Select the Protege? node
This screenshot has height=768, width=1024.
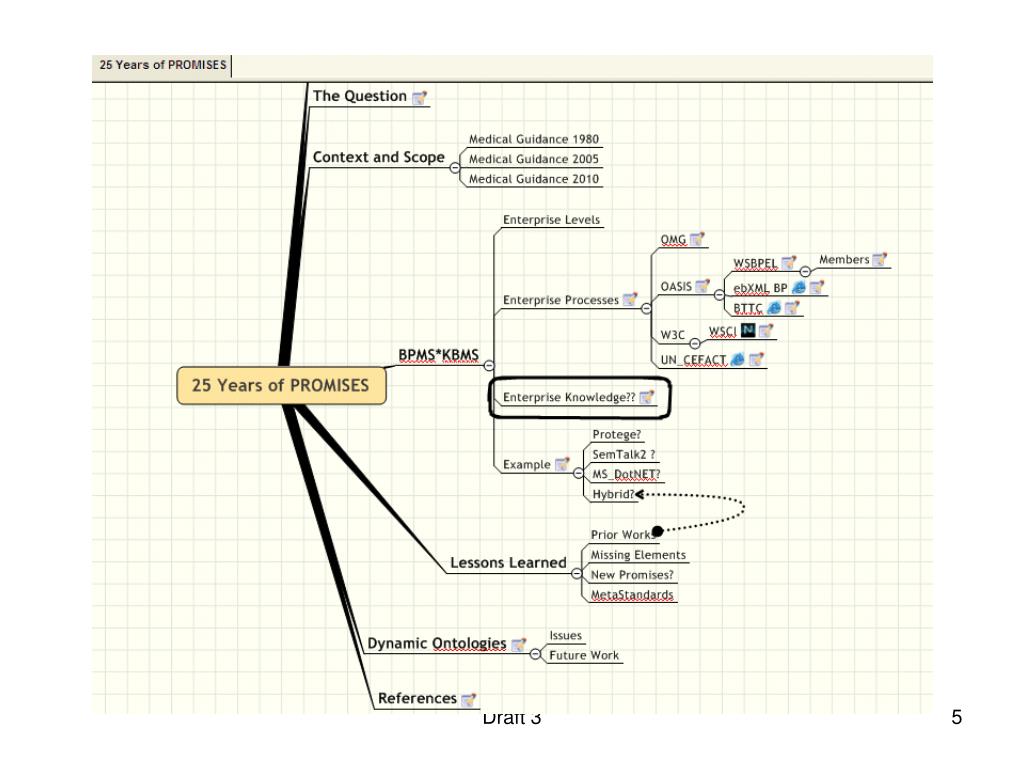(616, 435)
